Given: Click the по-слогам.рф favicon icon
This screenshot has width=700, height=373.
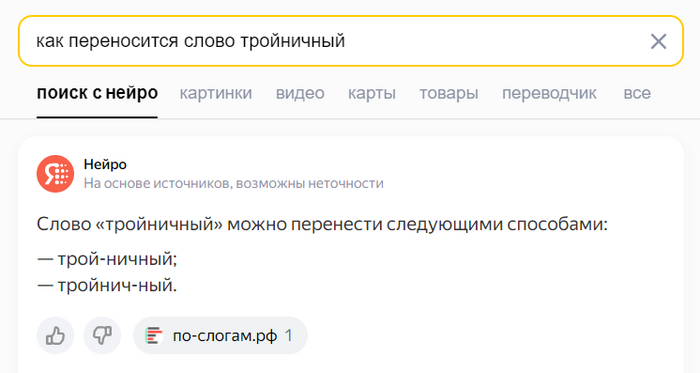Looking at the screenshot, I should (x=154, y=336).
